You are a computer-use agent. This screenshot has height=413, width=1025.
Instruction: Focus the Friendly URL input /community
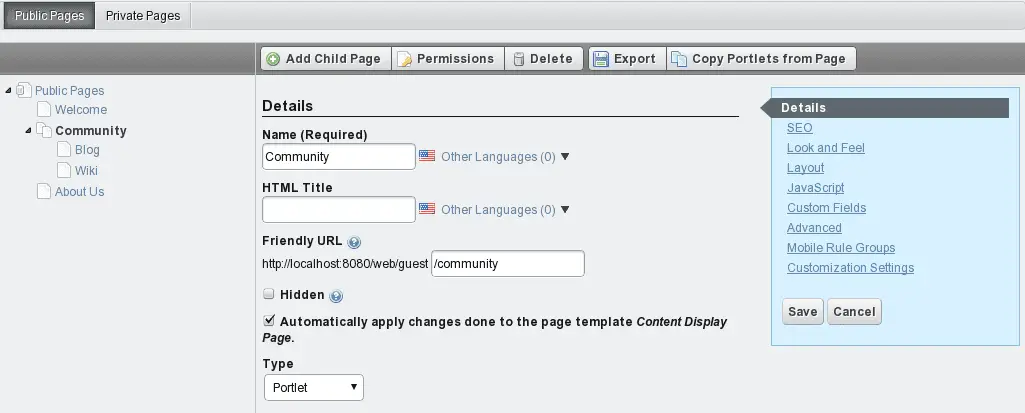(508, 263)
